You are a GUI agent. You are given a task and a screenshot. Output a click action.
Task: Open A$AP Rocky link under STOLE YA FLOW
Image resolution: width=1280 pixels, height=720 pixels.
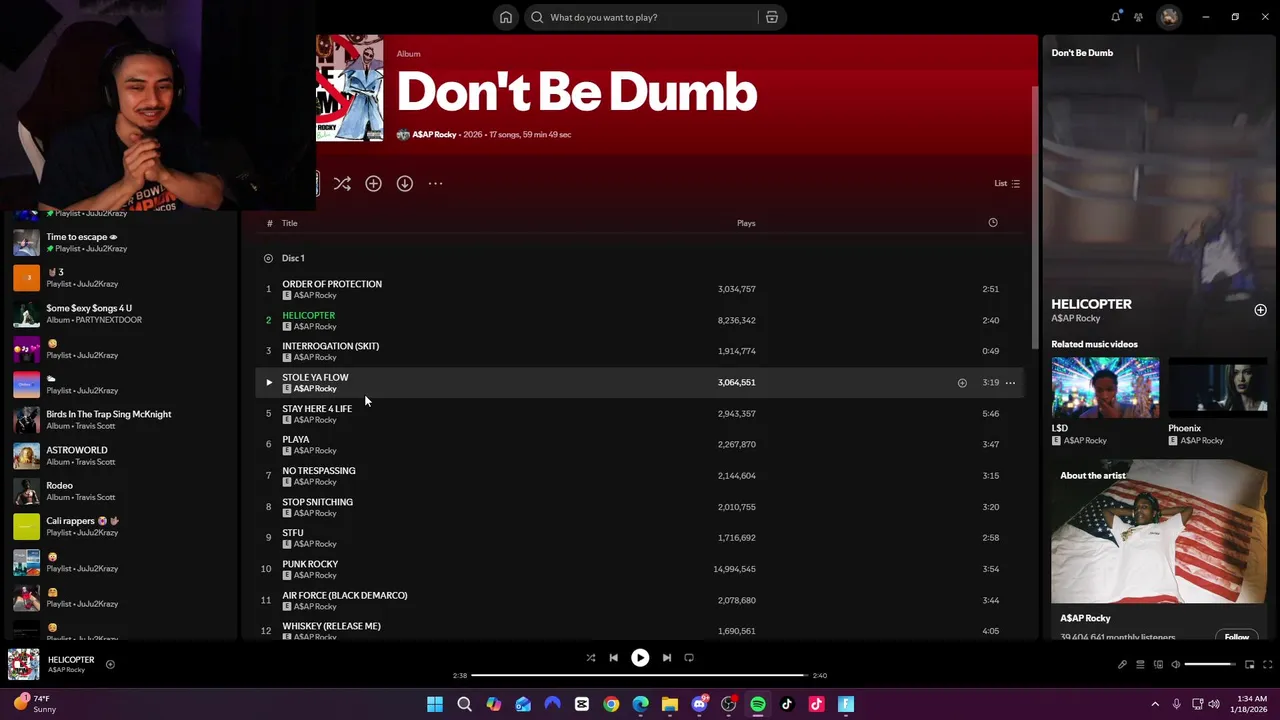click(x=315, y=389)
